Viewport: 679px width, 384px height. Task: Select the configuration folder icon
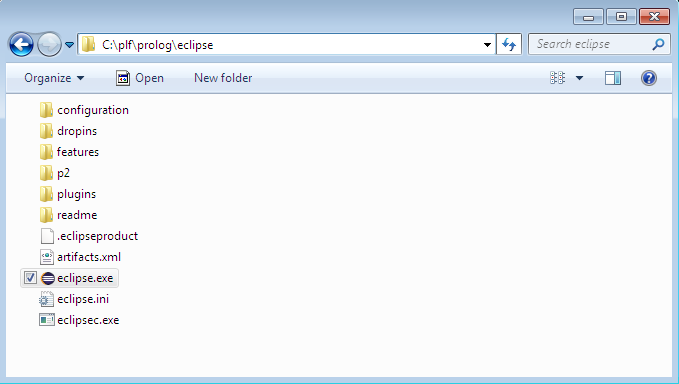pyautogui.click(x=46, y=110)
